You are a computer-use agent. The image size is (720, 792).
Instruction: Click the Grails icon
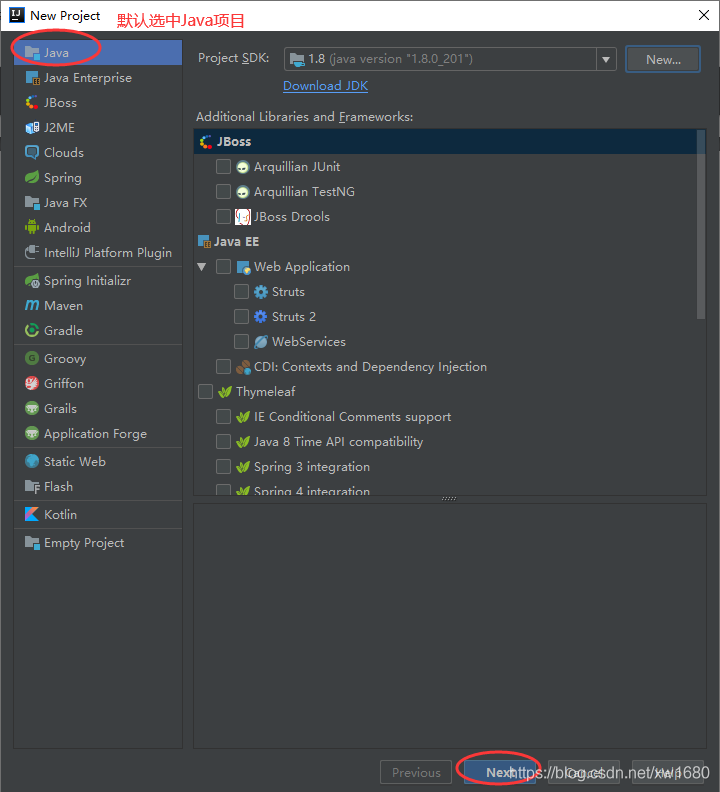(32, 408)
